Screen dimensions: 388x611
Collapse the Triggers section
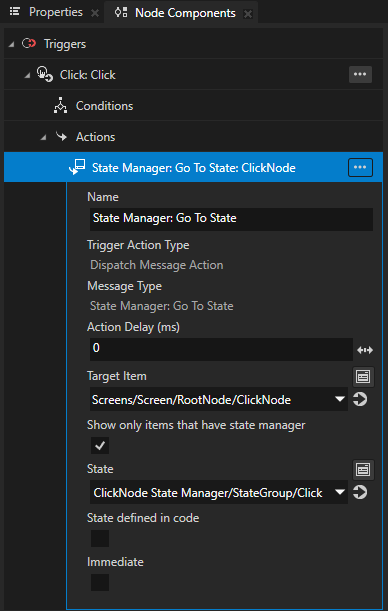[11, 44]
